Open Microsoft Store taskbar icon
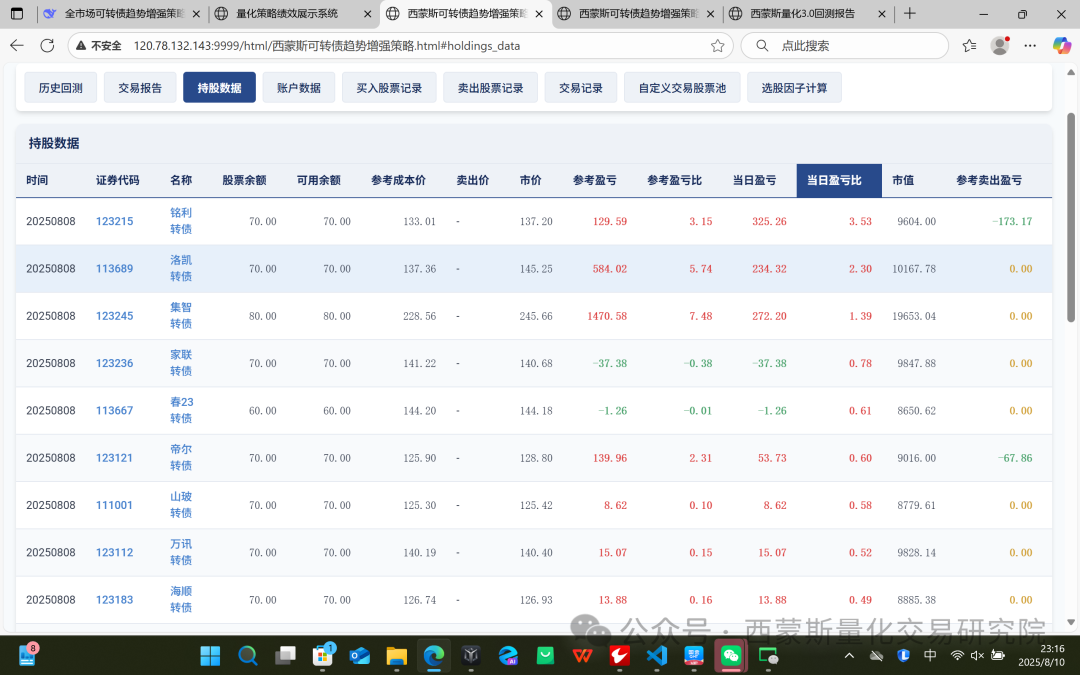The width and height of the screenshot is (1080, 675). click(x=322, y=655)
